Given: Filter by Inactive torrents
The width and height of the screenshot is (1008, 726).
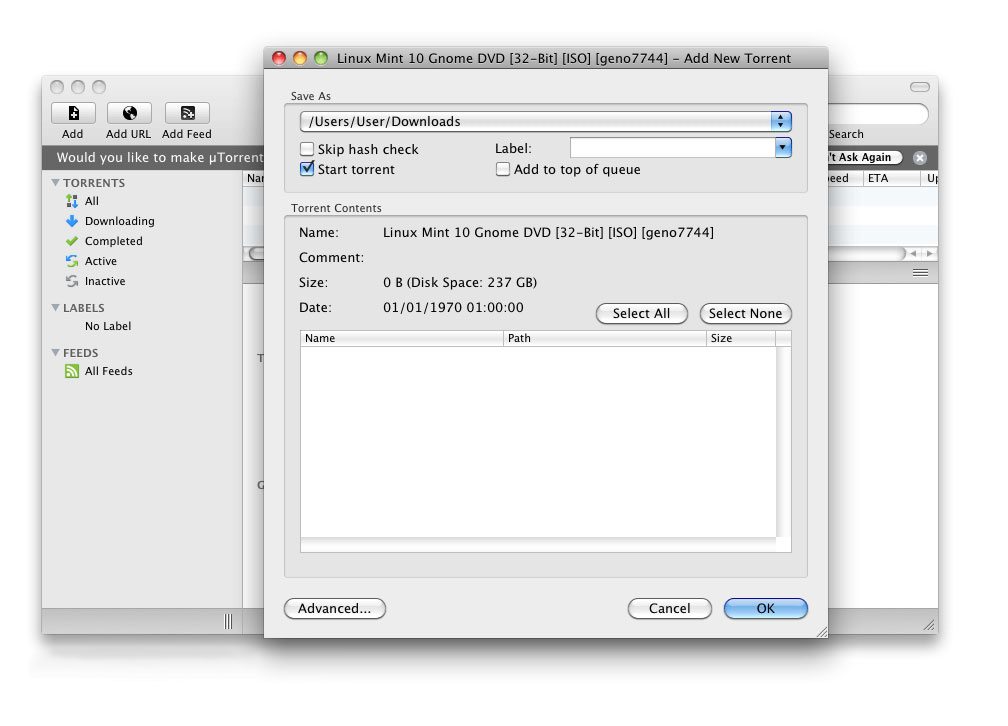Looking at the screenshot, I should (x=104, y=281).
